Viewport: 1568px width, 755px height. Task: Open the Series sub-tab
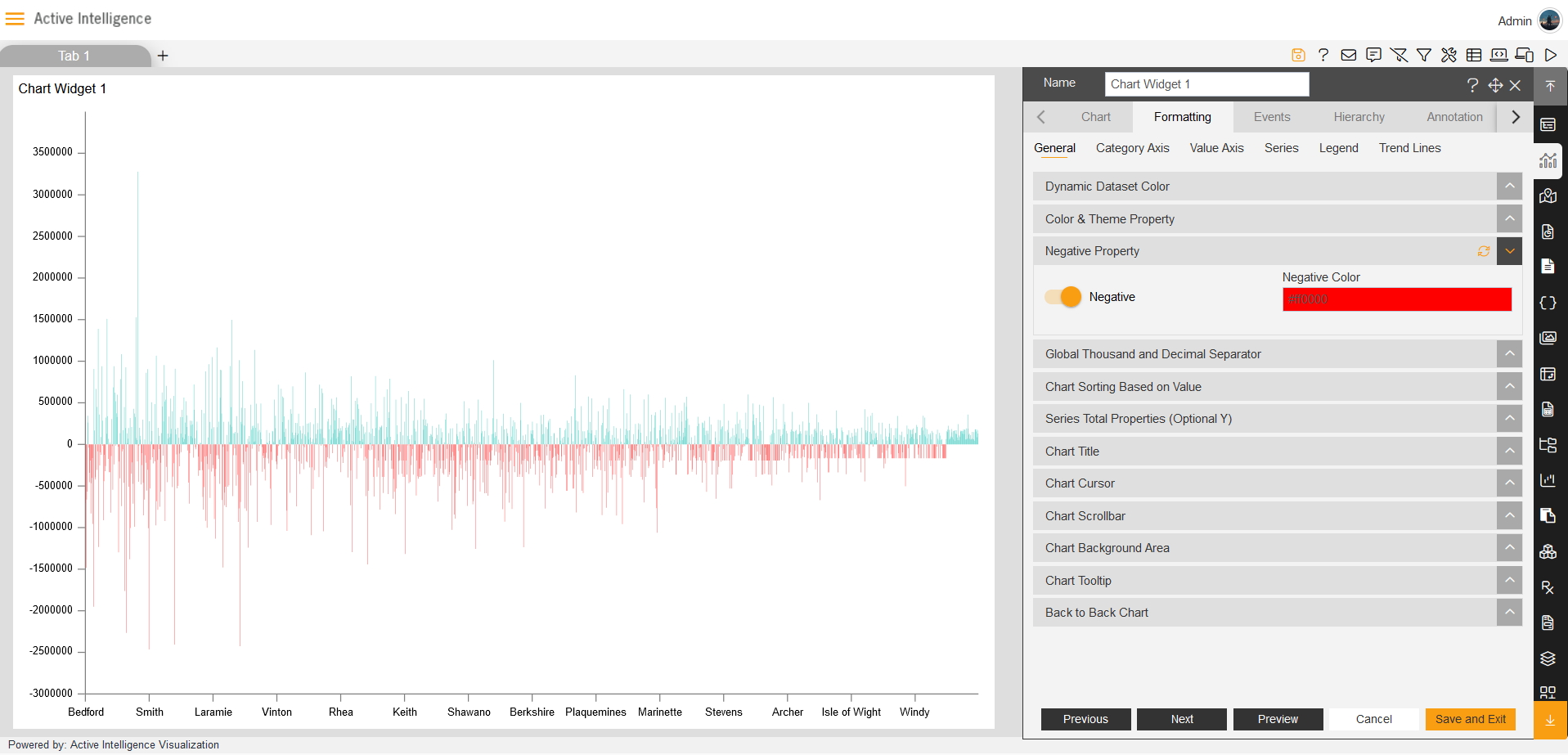pyautogui.click(x=1281, y=148)
